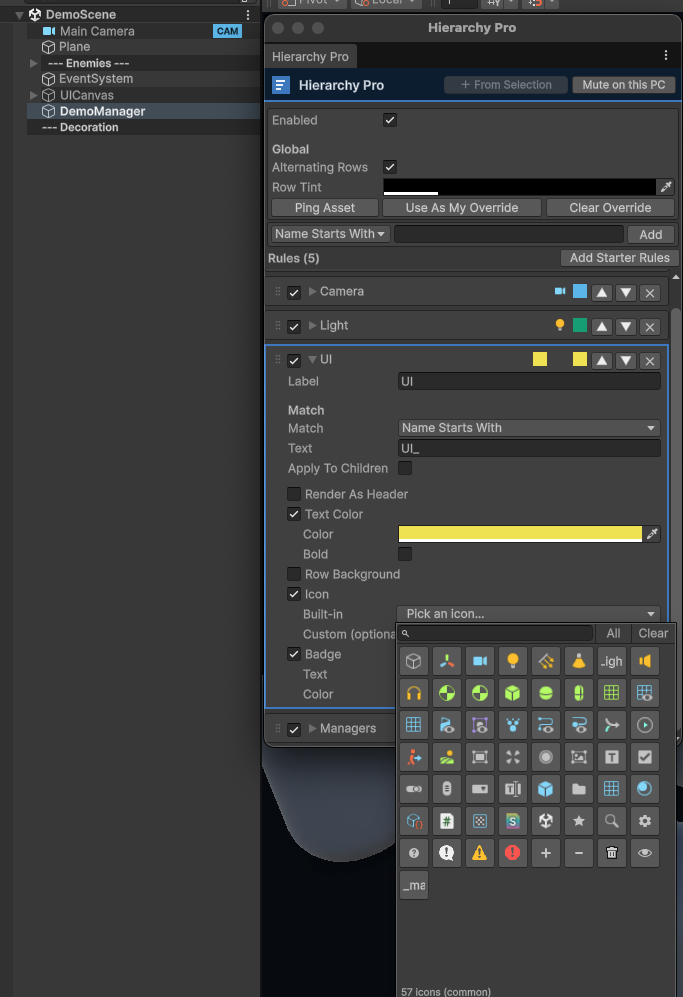Viewport: 683px width, 997px height.
Task: Uncheck Alternating Rows
Action: coord(390,167)
